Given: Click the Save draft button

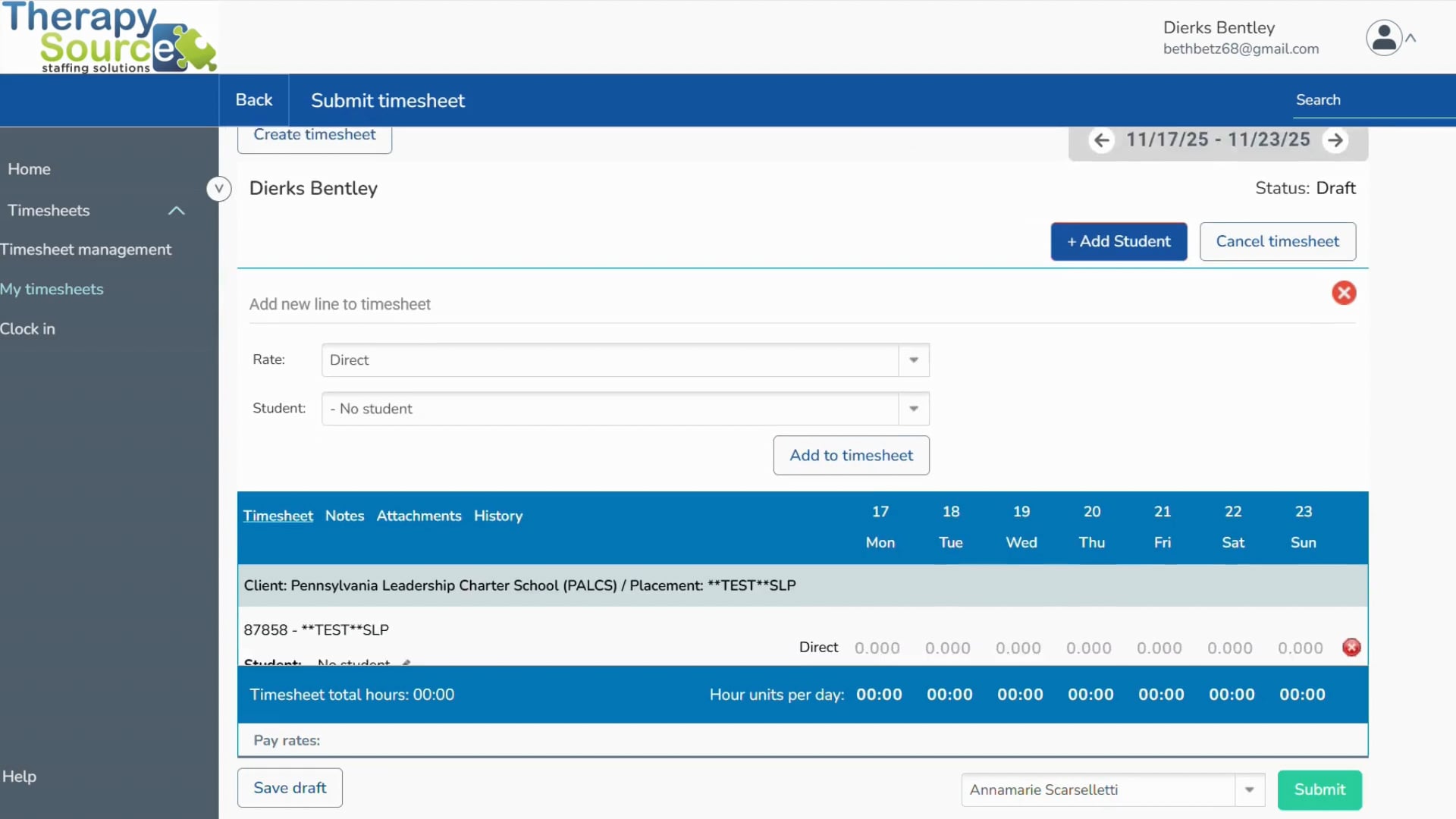Looking at the screenshot, I should [x=290, y=788].
